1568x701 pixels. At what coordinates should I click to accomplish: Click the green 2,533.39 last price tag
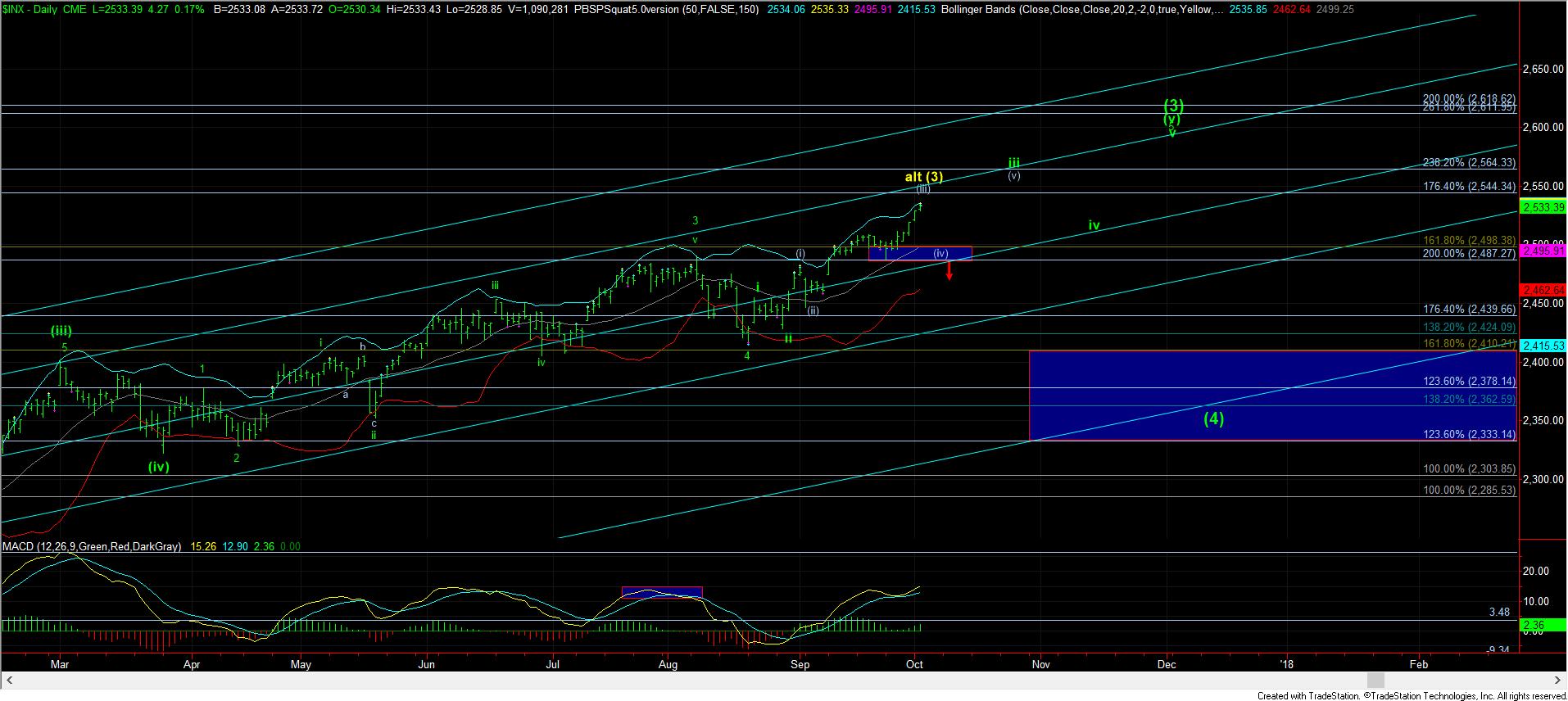[x=1543, y=207]
